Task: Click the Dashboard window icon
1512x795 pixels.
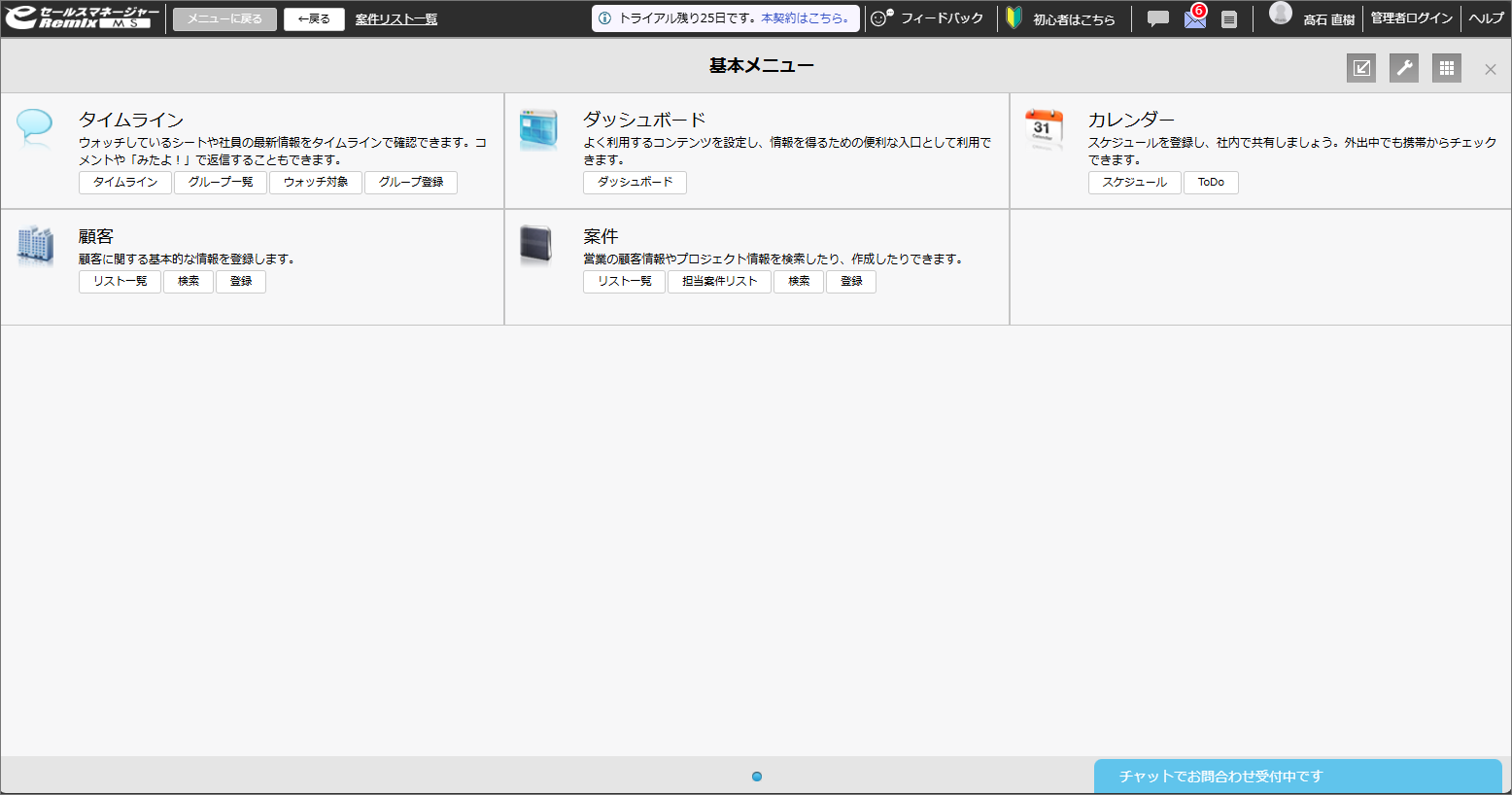Action: [538, 130]
